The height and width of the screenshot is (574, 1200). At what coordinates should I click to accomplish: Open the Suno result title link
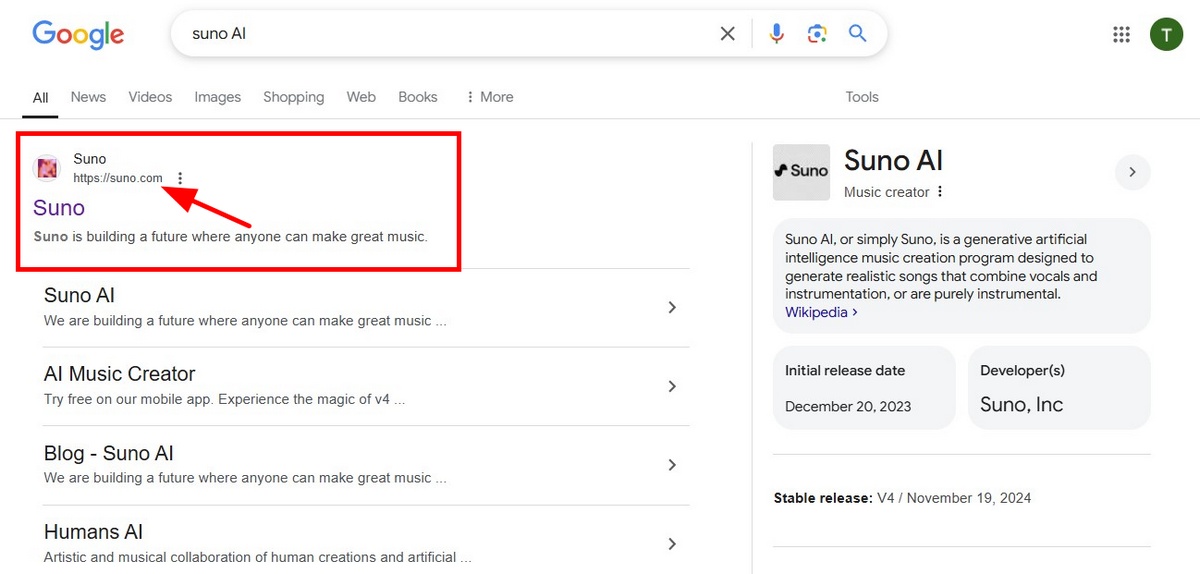(x=59, y=208)
